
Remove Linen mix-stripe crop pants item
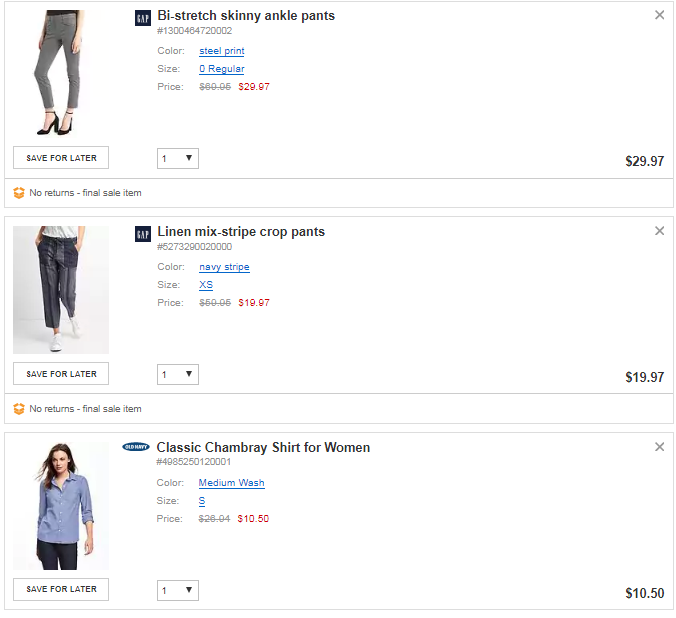click(659, 231)
